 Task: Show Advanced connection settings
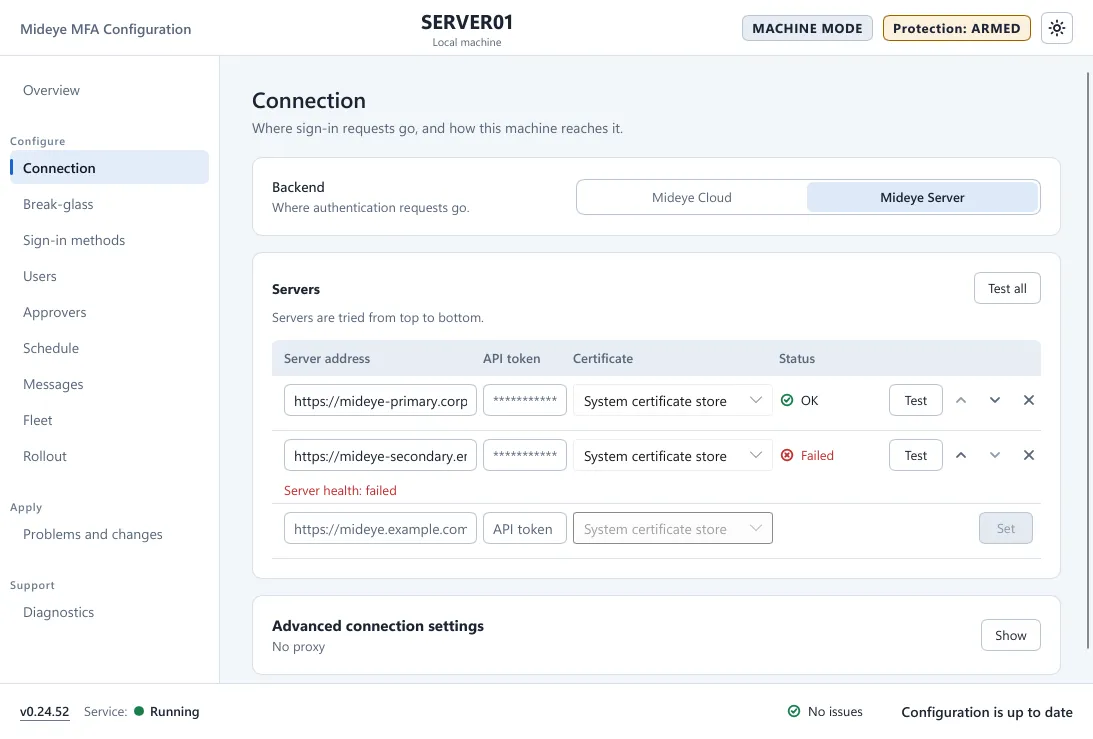1010,635
